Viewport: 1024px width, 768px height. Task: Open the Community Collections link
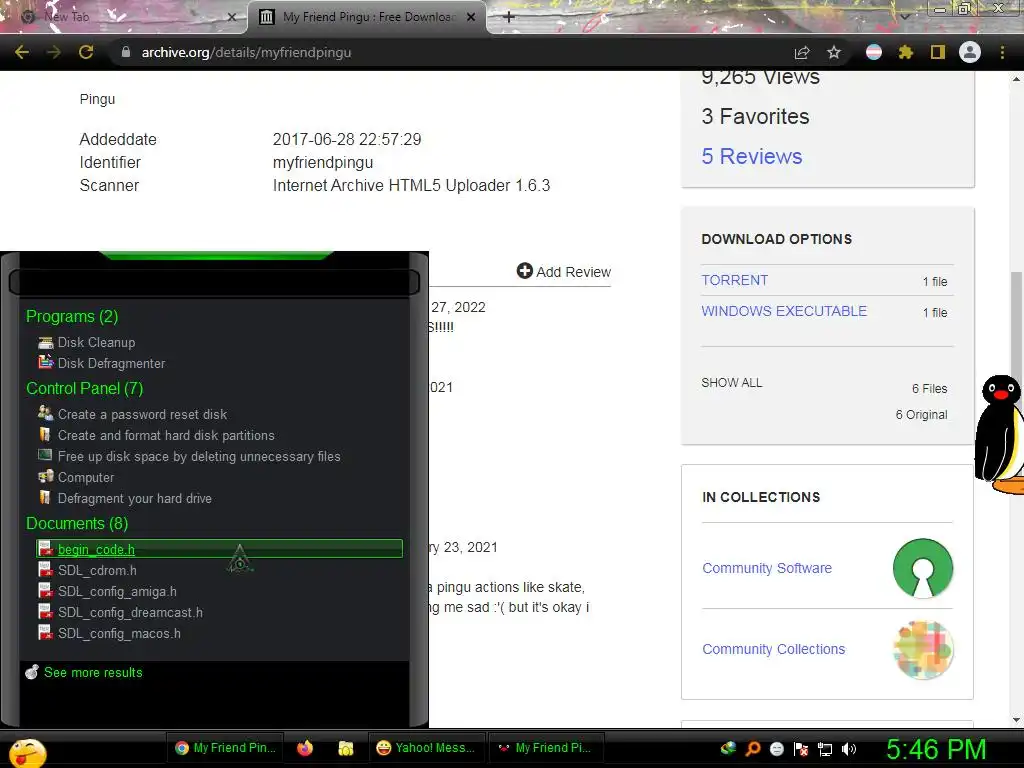773,649
